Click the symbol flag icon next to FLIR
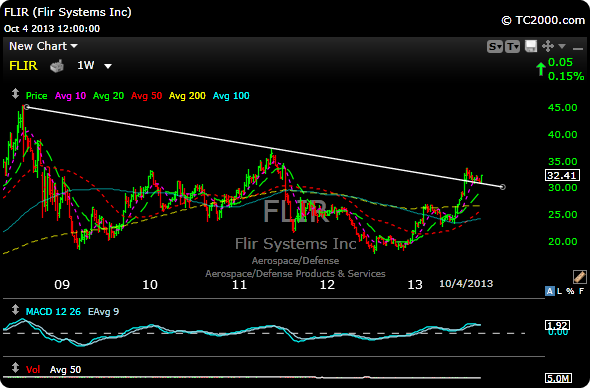 tap(57, 66)
